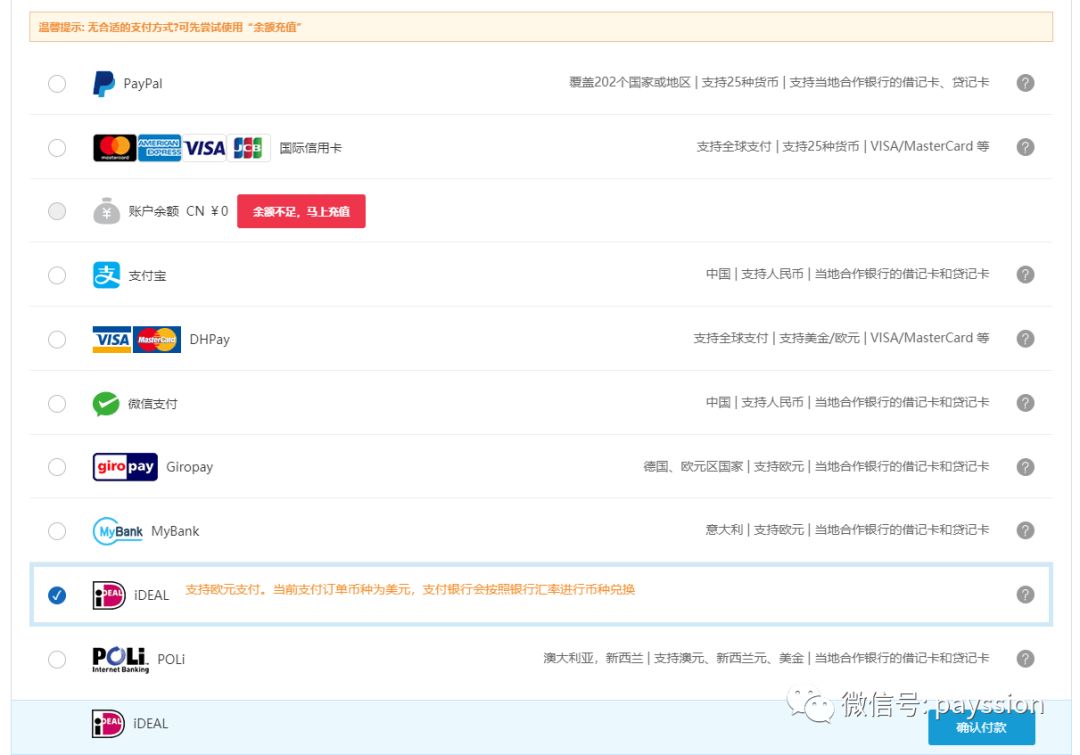Click the orange iDEAL currency conversion notice
This screenshot has width=1080, height=755.
[x=410, y=590]
